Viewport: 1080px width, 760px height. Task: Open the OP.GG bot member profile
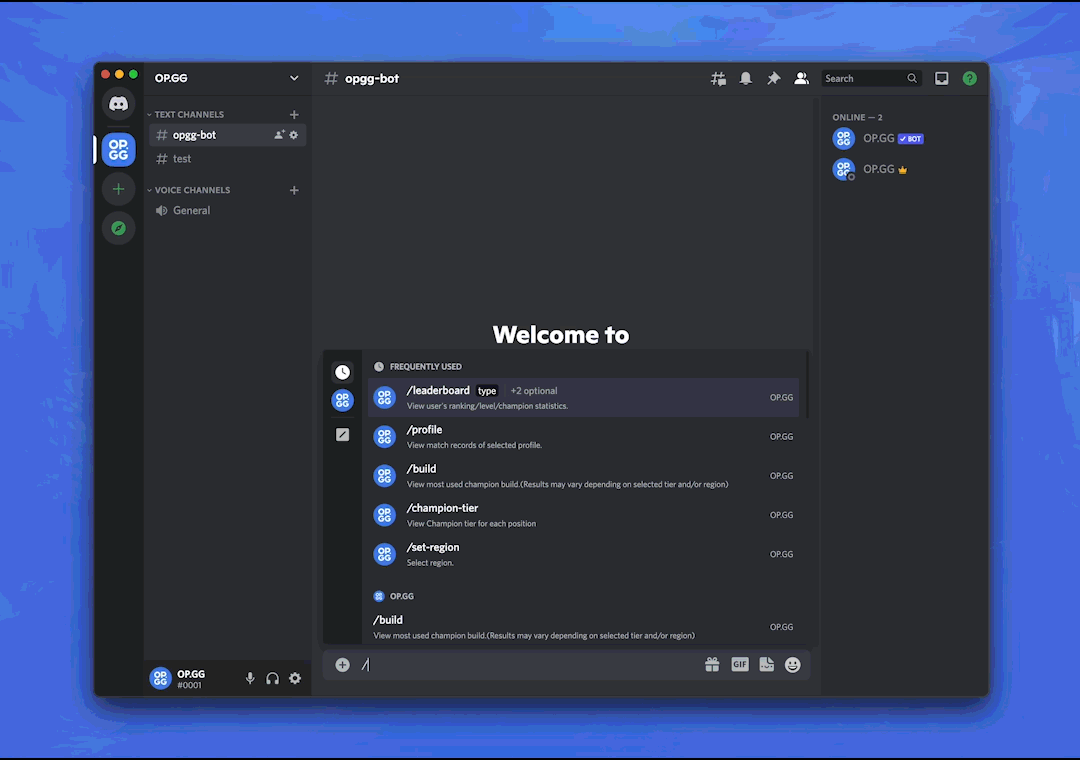click(902, 138)
